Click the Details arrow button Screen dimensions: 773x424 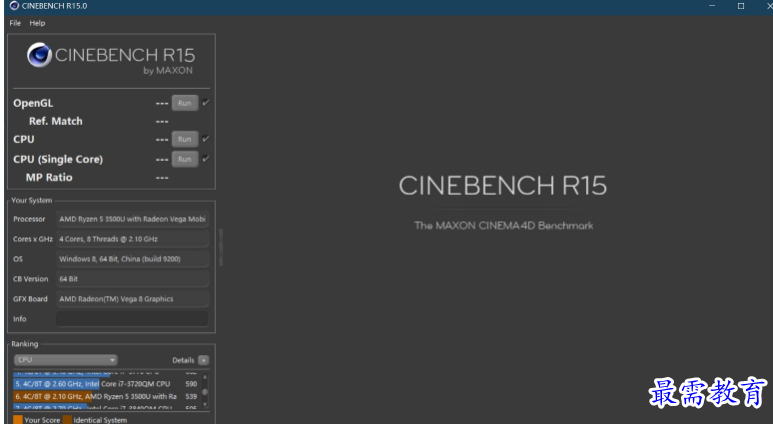[x=204, y=360]
